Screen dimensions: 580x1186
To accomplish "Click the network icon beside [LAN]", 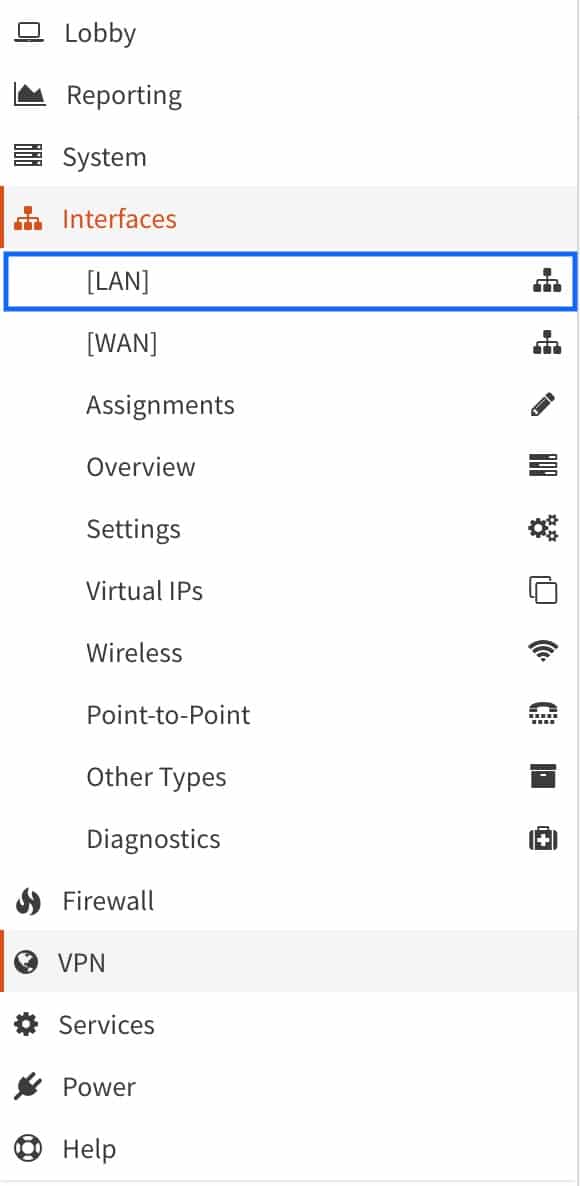I will 546,281.
